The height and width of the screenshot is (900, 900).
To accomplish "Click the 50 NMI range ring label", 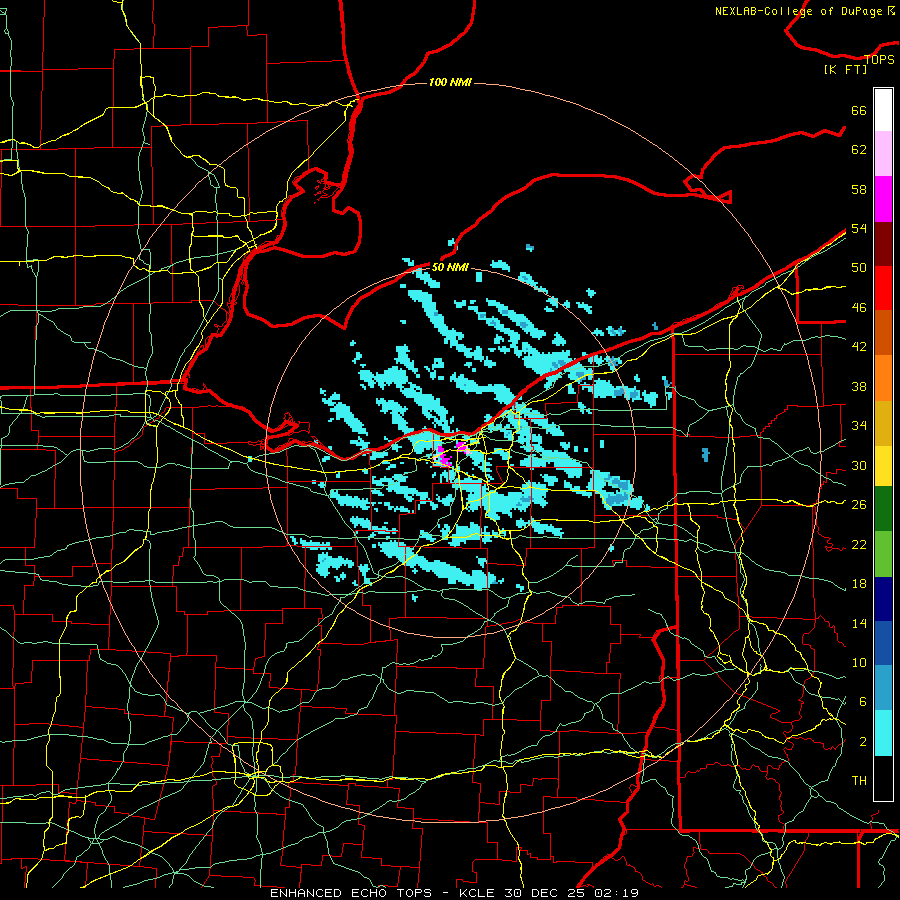I will click(x=450, y=267).
